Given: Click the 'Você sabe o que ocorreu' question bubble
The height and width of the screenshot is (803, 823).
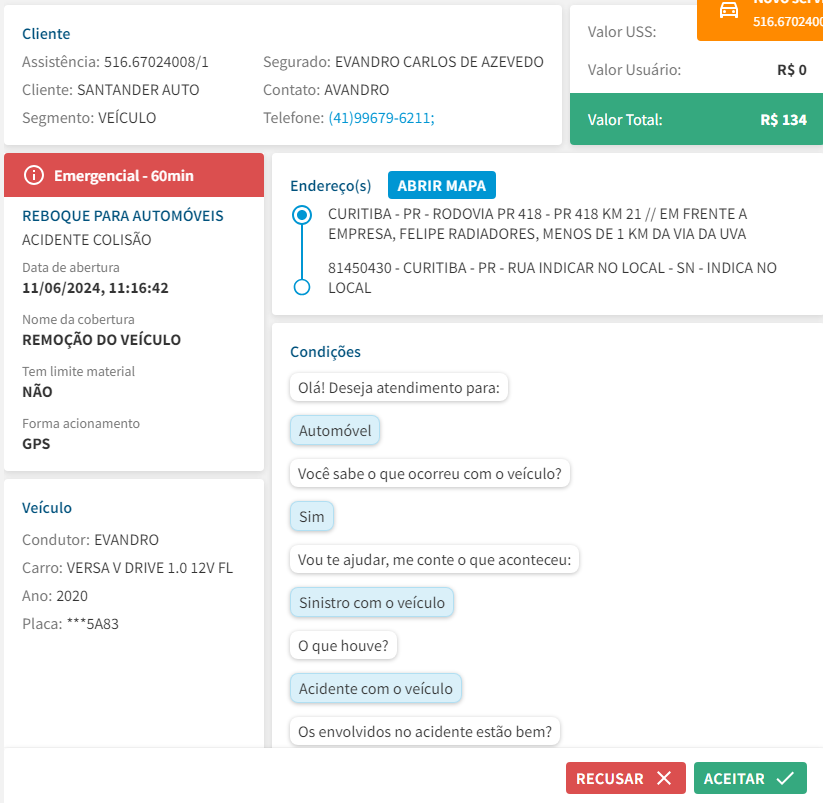Looking at the screenshot, I should [430, 474].
